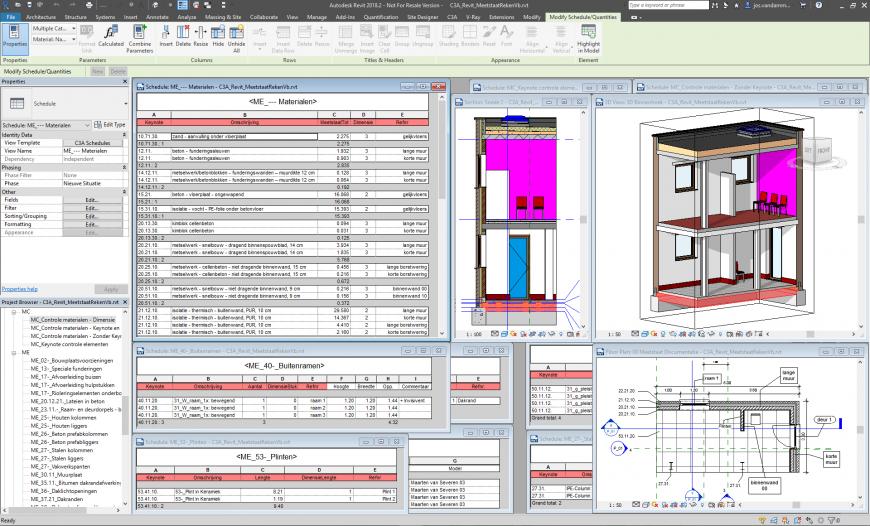Click the Filter icon in the status bar

(x=832, y=520)
